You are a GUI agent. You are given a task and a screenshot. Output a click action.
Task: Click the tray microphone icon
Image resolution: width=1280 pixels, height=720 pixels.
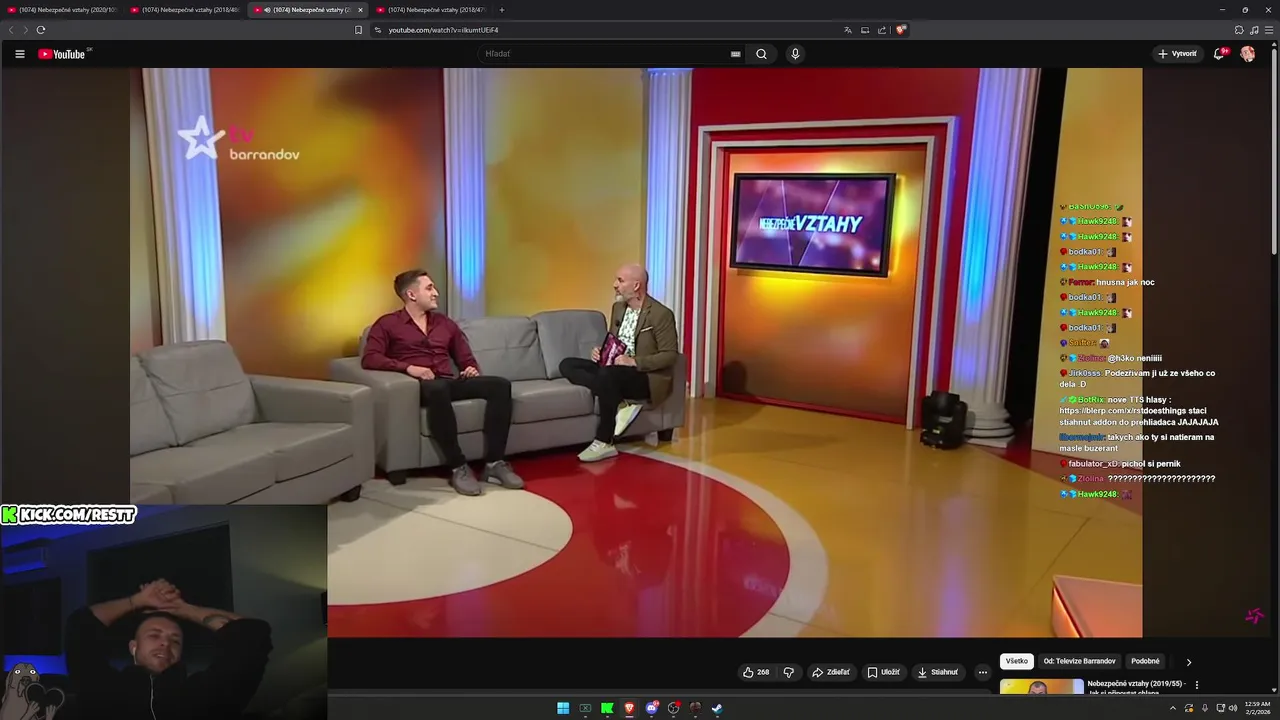tap(1205, 708)
